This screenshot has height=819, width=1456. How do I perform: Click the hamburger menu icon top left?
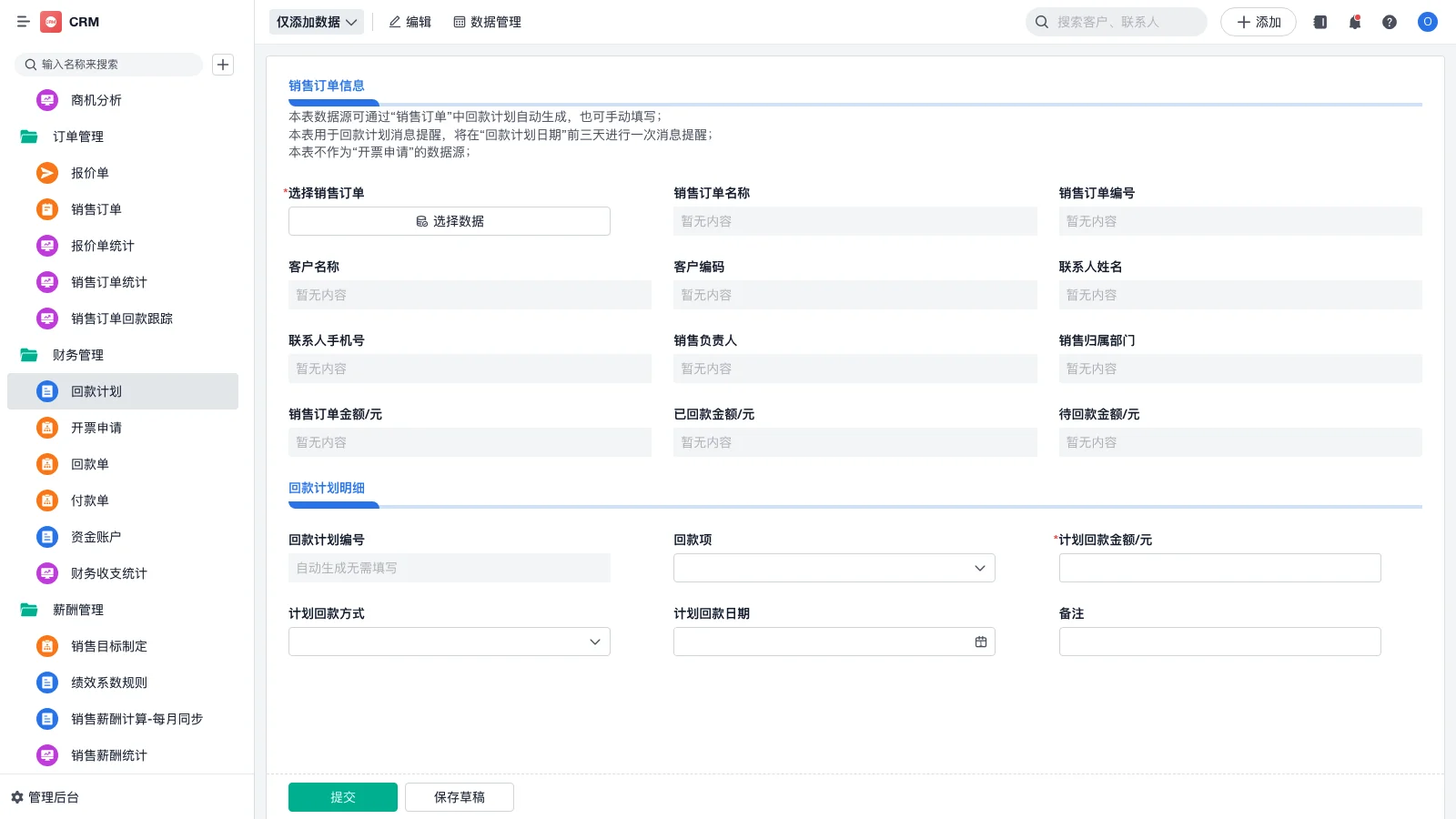coord(24,22)
